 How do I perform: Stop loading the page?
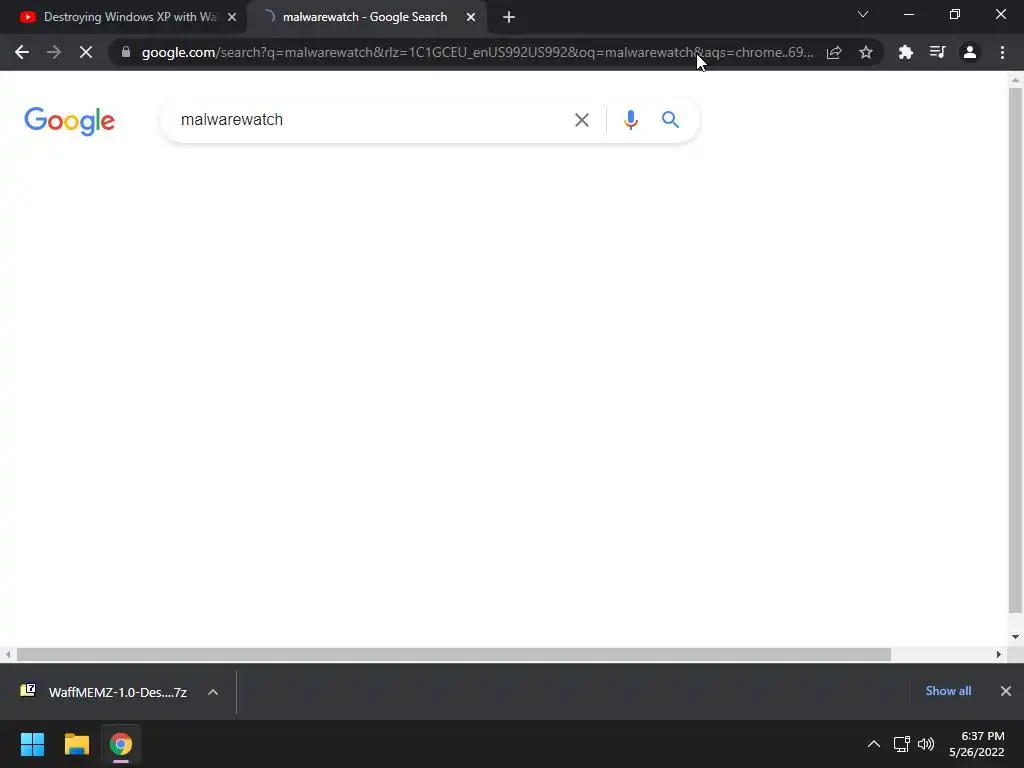coord(86,52)
